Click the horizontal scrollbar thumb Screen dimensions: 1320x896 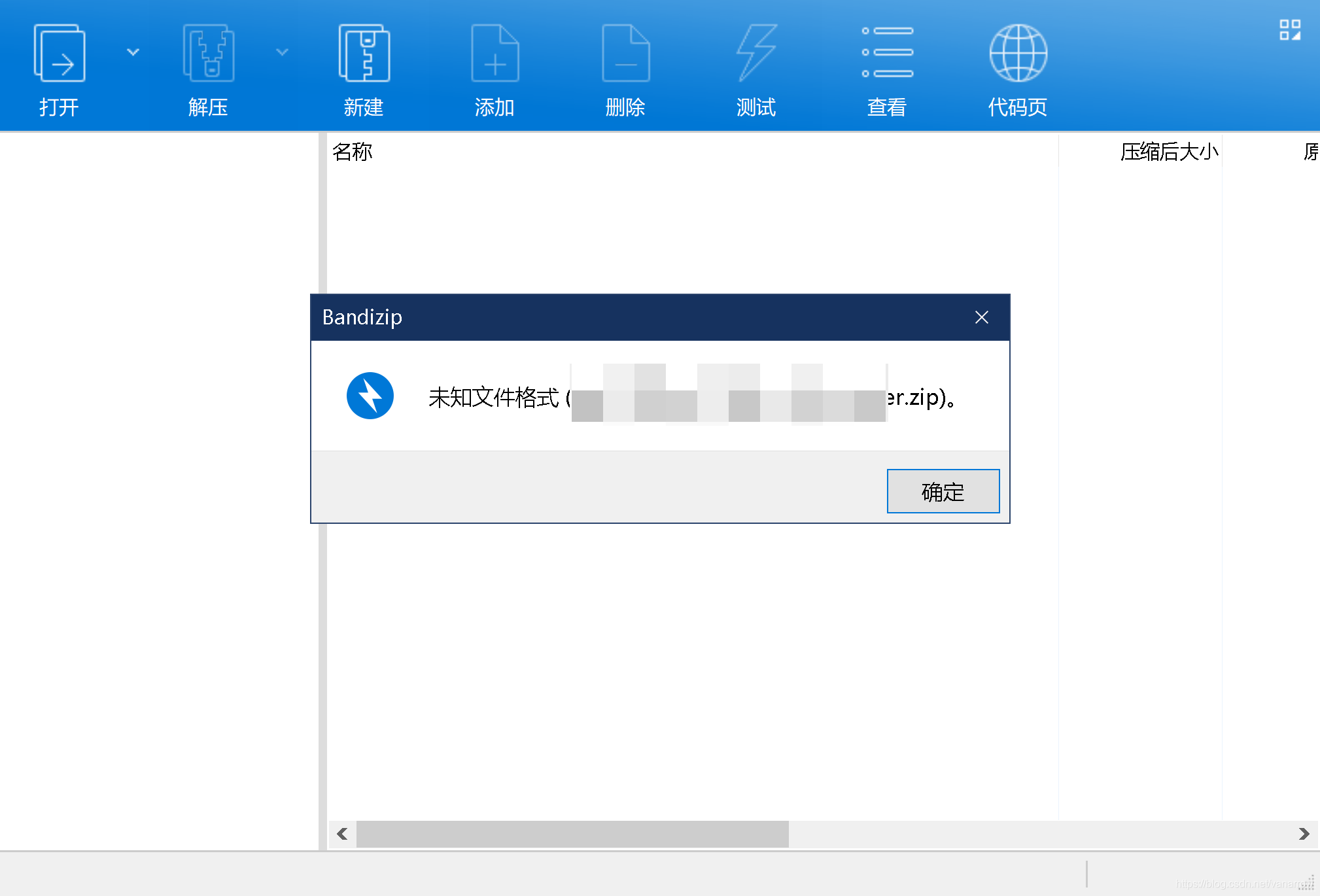click(x=572, y=834)
